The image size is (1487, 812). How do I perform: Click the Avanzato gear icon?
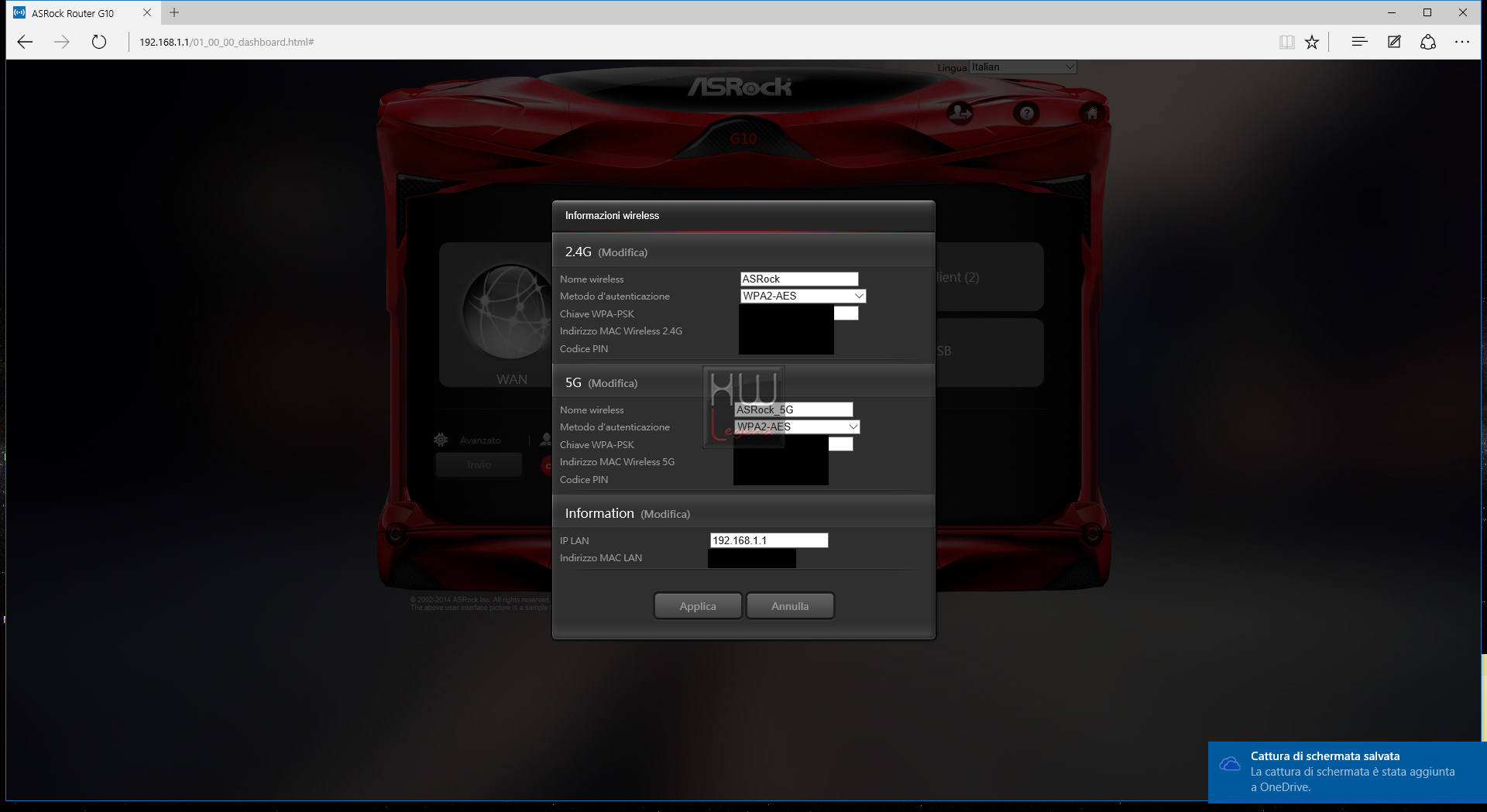[441, 440]
